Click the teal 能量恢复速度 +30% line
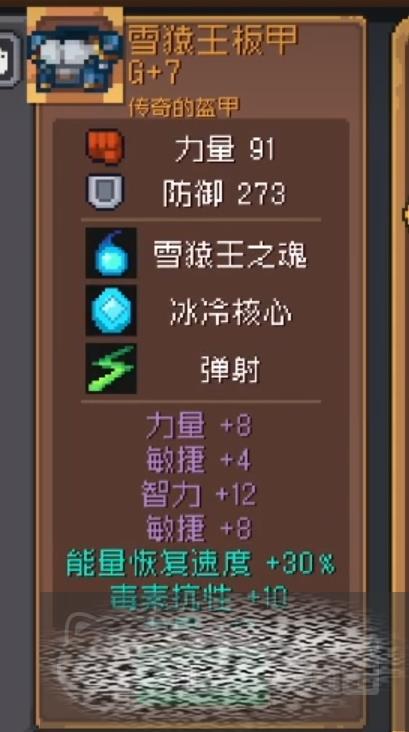Screen dimensions: 409x732 pos(201,564)
